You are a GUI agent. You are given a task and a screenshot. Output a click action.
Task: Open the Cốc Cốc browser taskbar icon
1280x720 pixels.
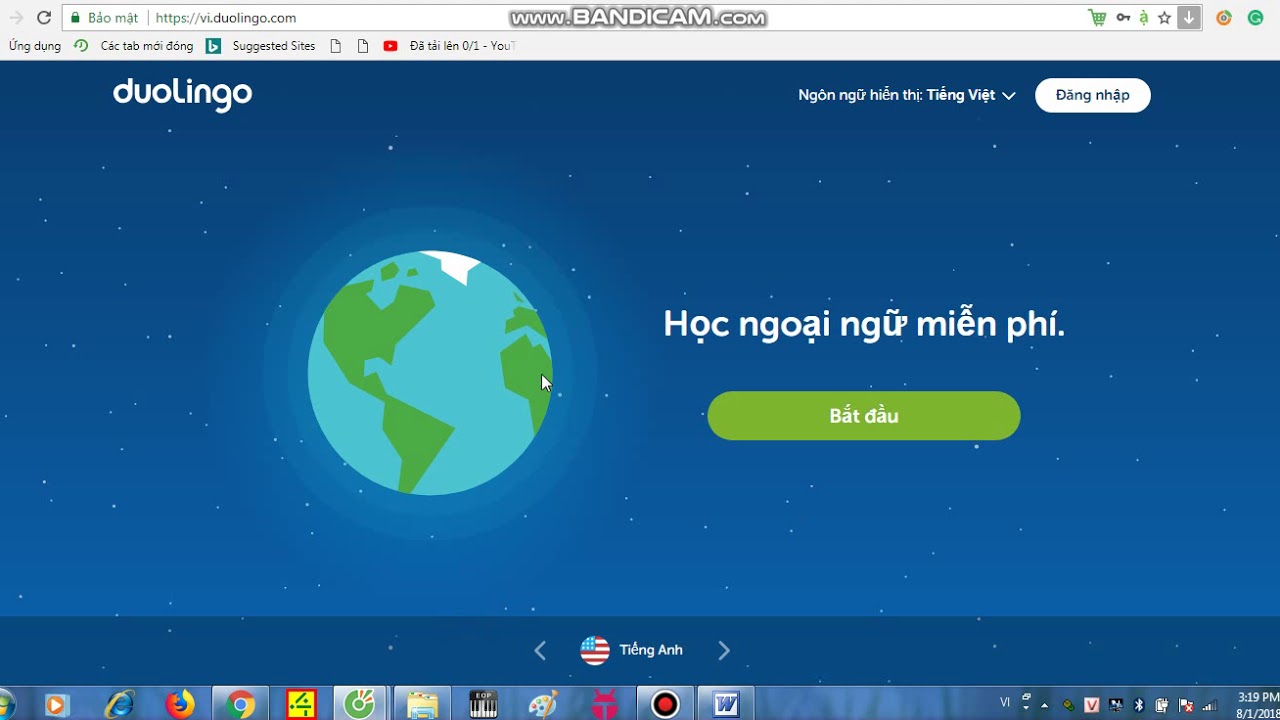[360, 704]
